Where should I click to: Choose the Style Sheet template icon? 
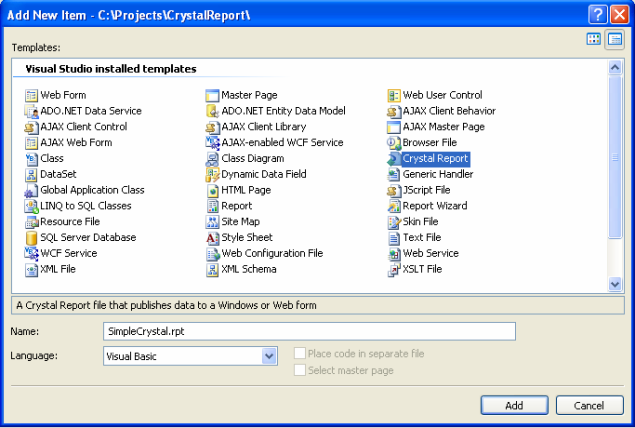(x=212, y=238)
